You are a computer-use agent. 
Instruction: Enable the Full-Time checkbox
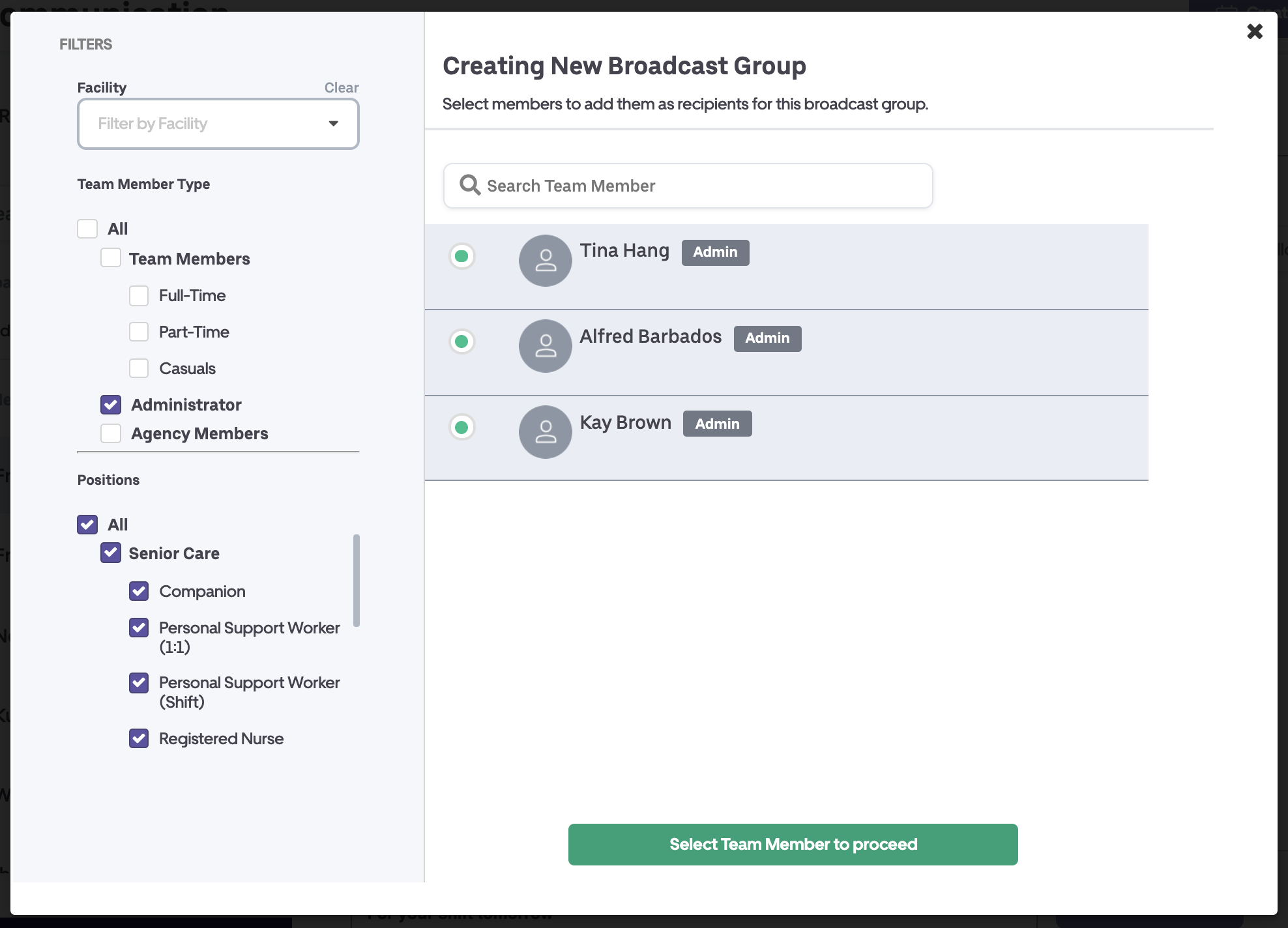(x=139, y=296)
